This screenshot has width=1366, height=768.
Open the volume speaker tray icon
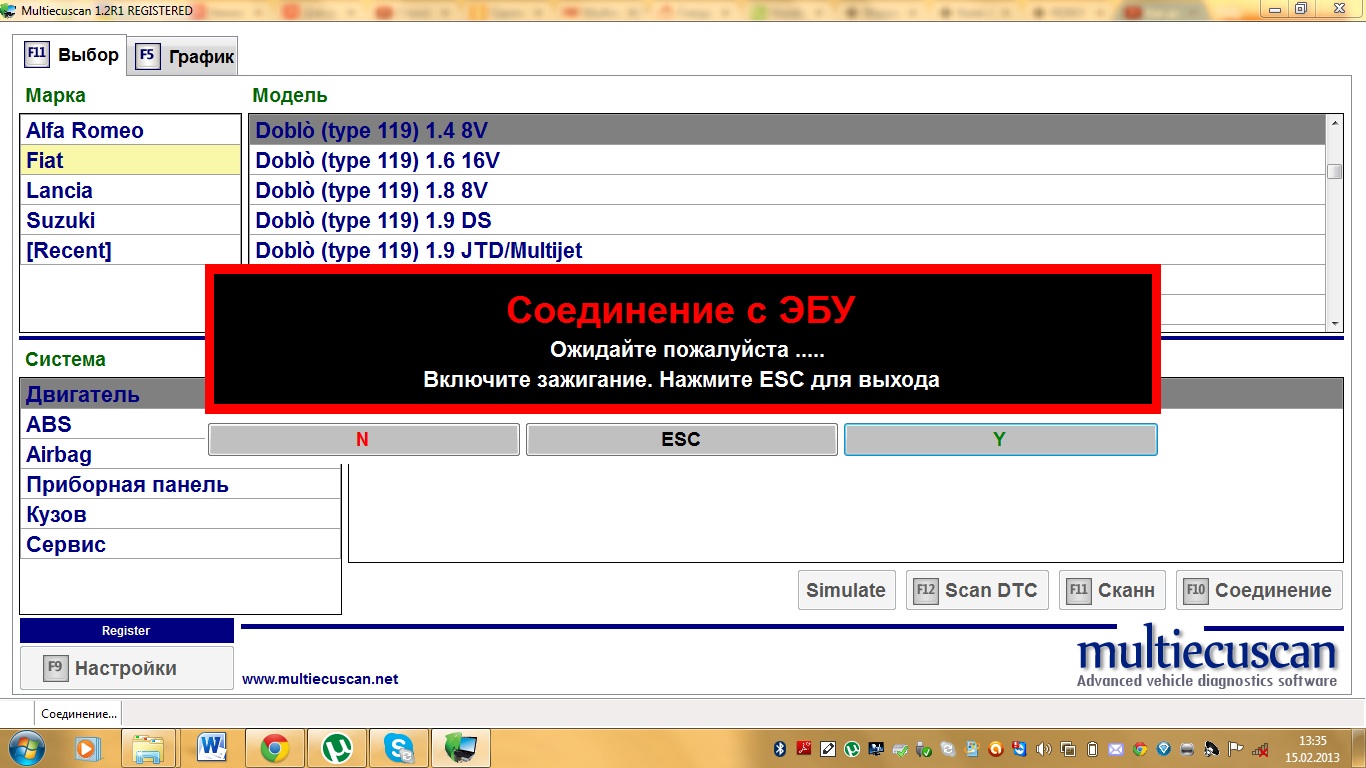coord(1044,748)
